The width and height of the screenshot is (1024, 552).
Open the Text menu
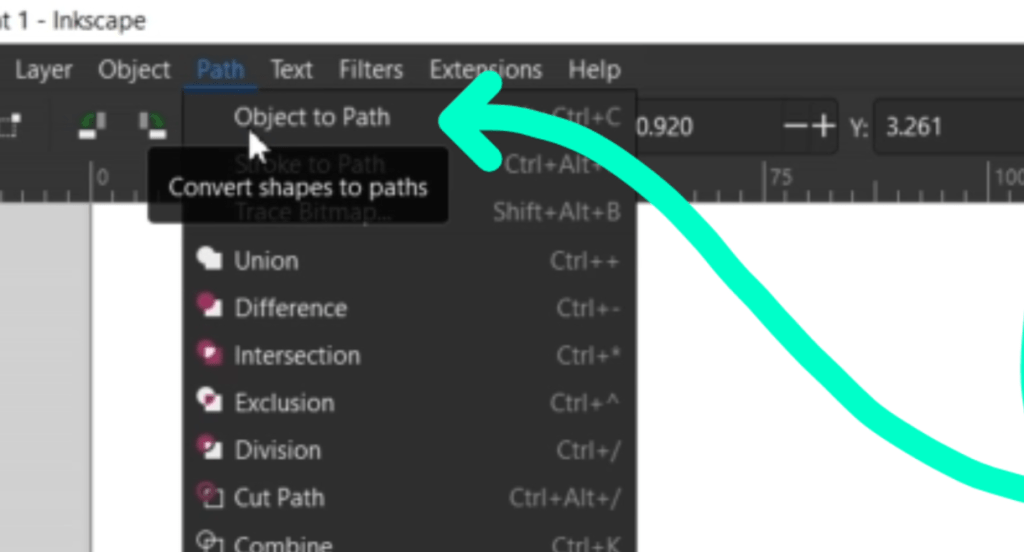click(x=291, y=70)
